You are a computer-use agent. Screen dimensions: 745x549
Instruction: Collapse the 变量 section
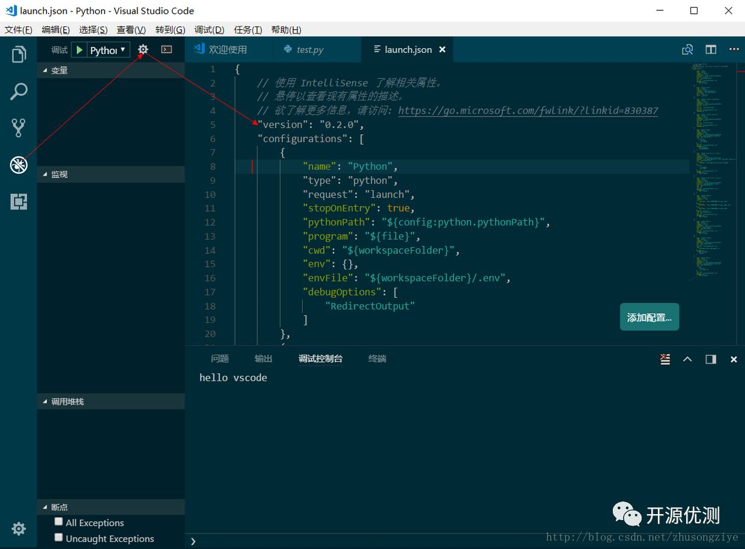111,70
